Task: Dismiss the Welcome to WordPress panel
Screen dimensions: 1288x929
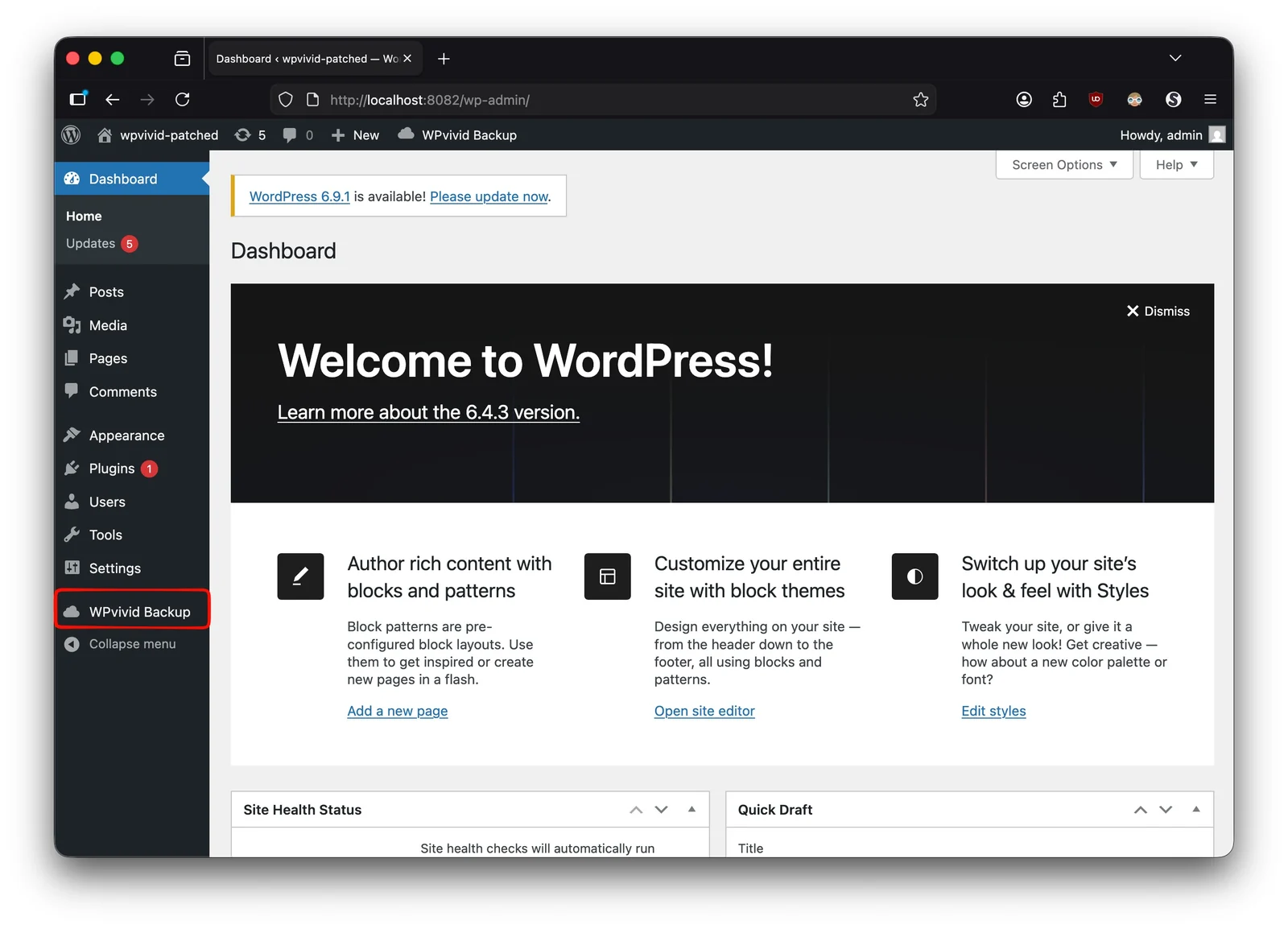Action: 1158,312
